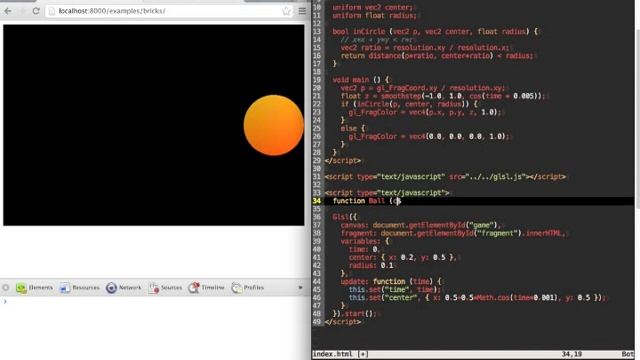Close DevTools with the round button
640x360 pixels.
[6, 288]
